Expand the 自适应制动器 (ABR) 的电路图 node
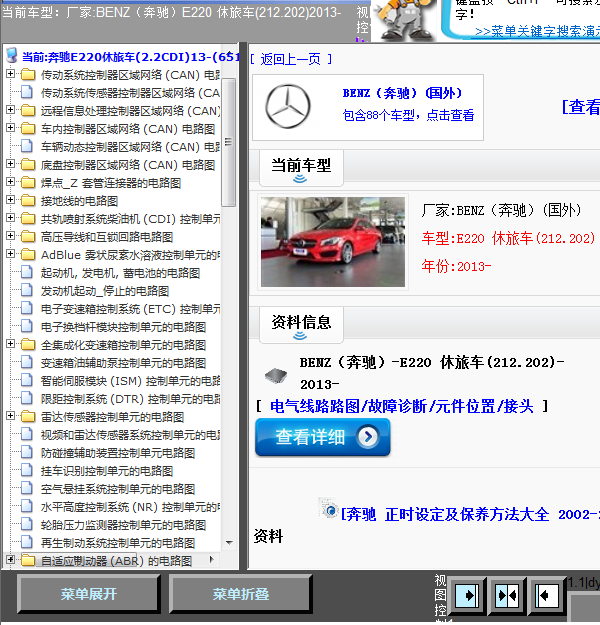The height and width of the screenshot is (625, 600). click(10, 560)
